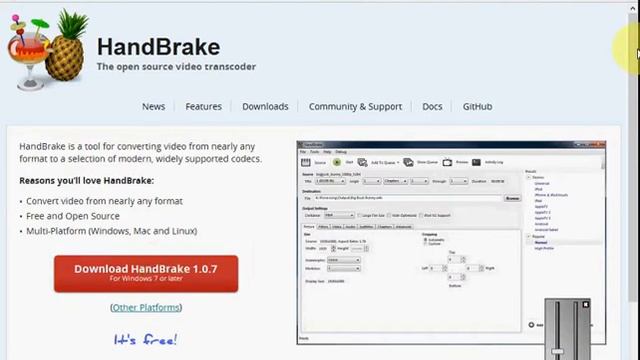Open the News navigation link
Viewport: 640px width, 360px height.
pyautogui.click(x=153, y=107)
